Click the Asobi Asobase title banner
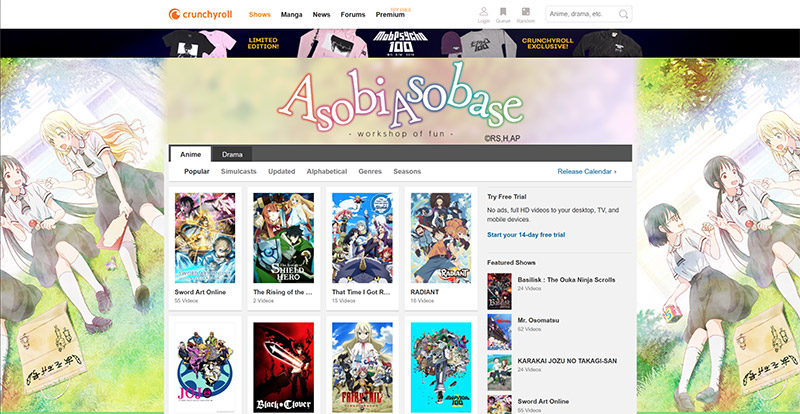Image resolution: width=800 pixels, height=414 pixels. click(400, 101)
